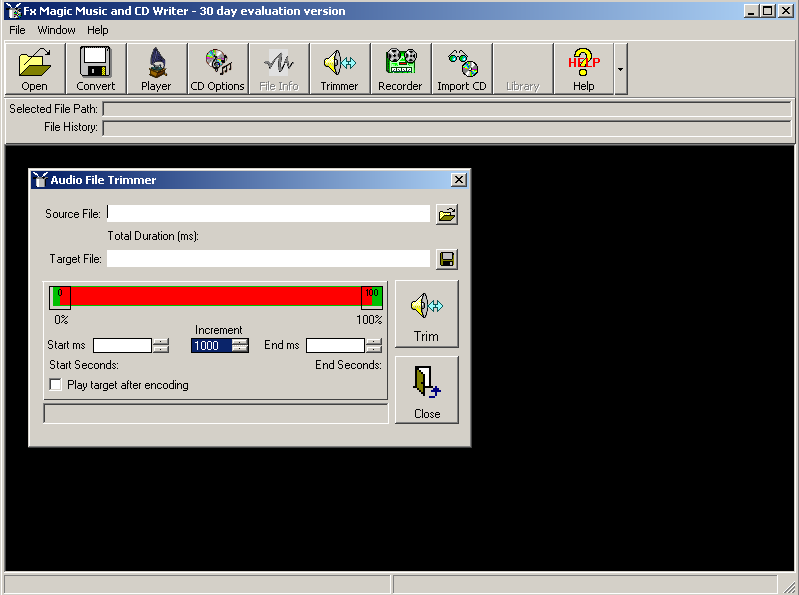
Task: Open the gramophone Player tool
Action: click(156, 69)
